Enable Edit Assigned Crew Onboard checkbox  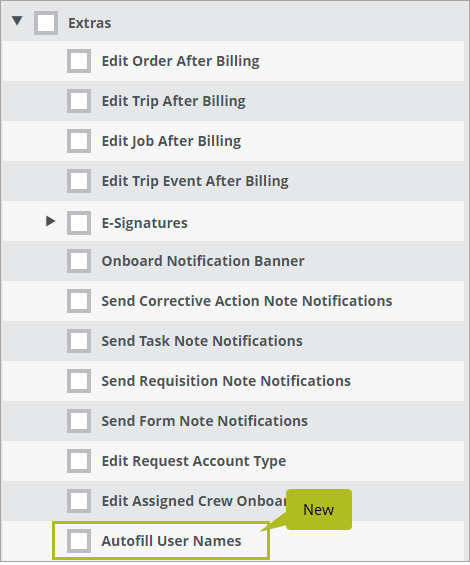(x=79, y=501)
